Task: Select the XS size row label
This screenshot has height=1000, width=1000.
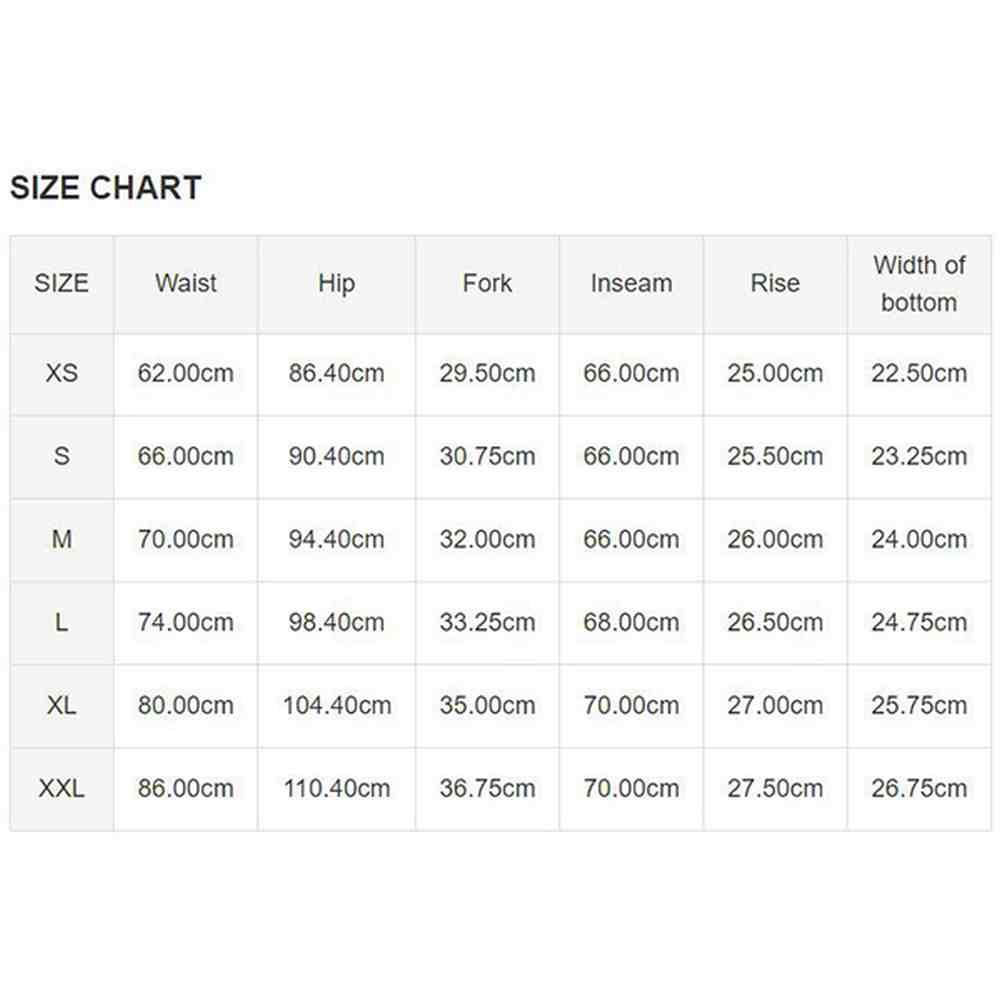Action: click(62, 373)
